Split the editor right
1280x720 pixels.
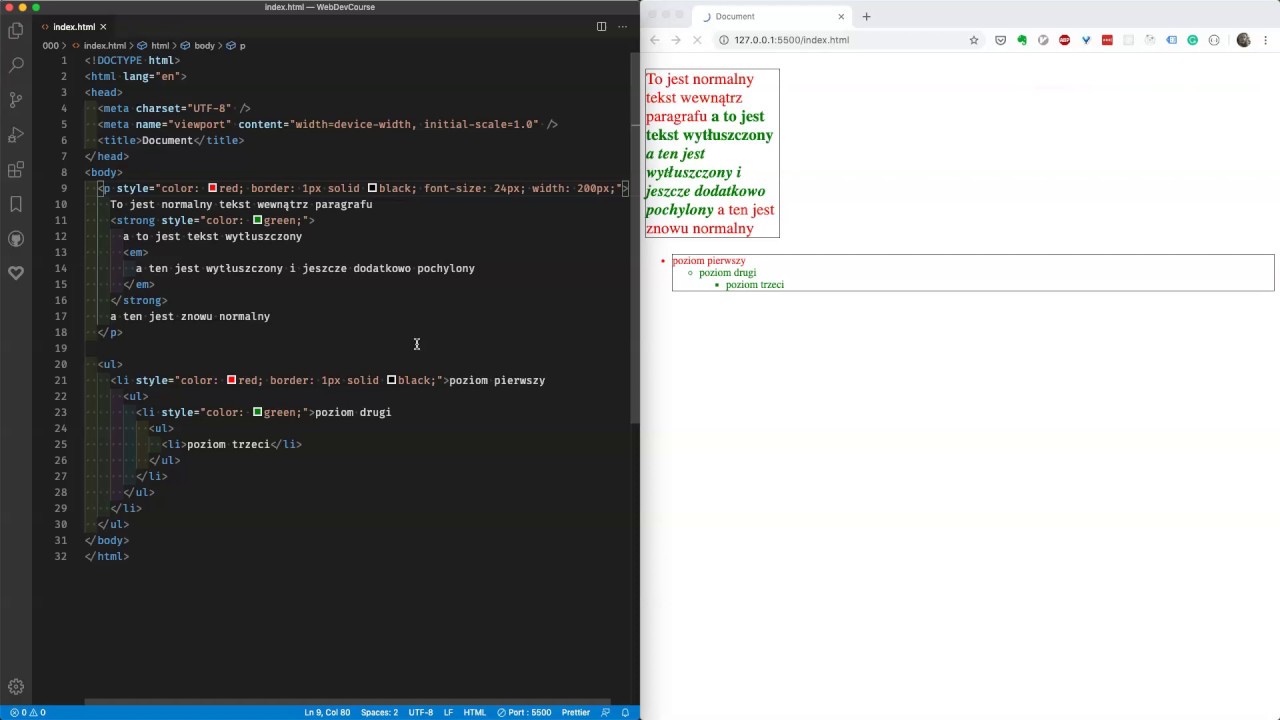pos(601,27)
